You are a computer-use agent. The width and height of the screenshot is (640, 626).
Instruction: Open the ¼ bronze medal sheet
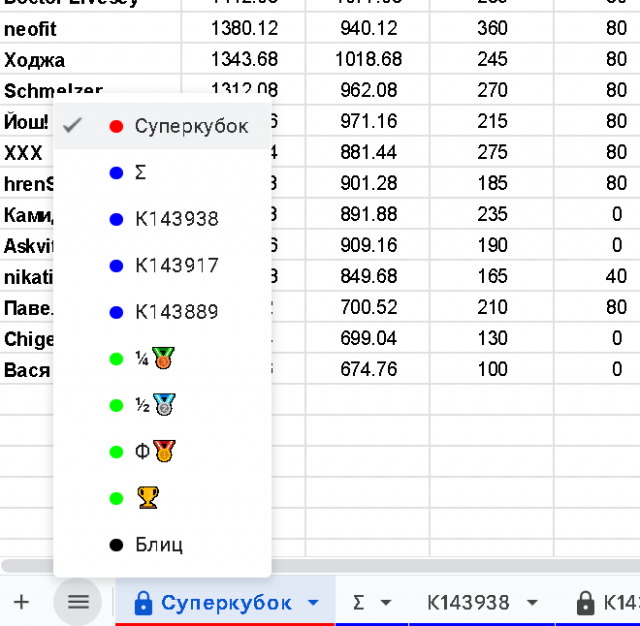(x=155, y=358)
